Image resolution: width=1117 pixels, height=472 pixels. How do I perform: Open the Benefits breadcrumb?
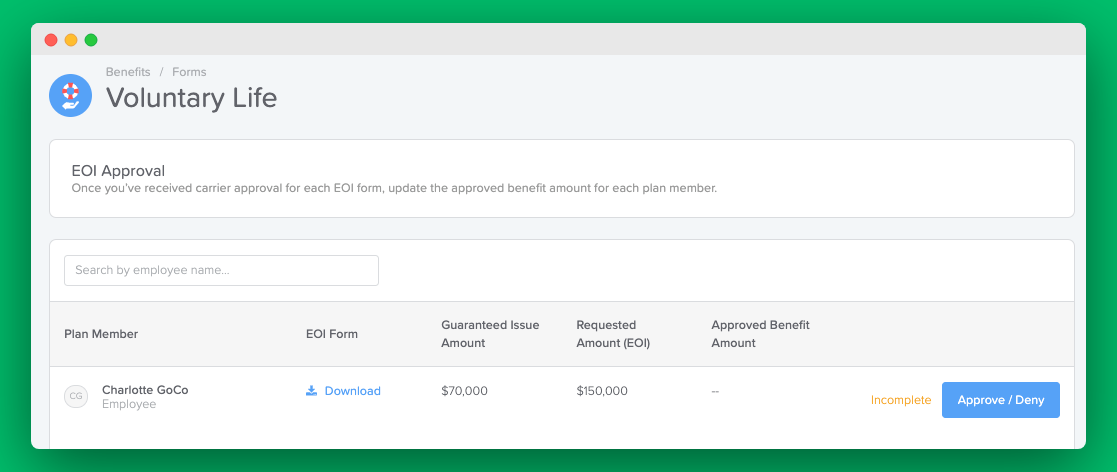[x=128, y=72]
